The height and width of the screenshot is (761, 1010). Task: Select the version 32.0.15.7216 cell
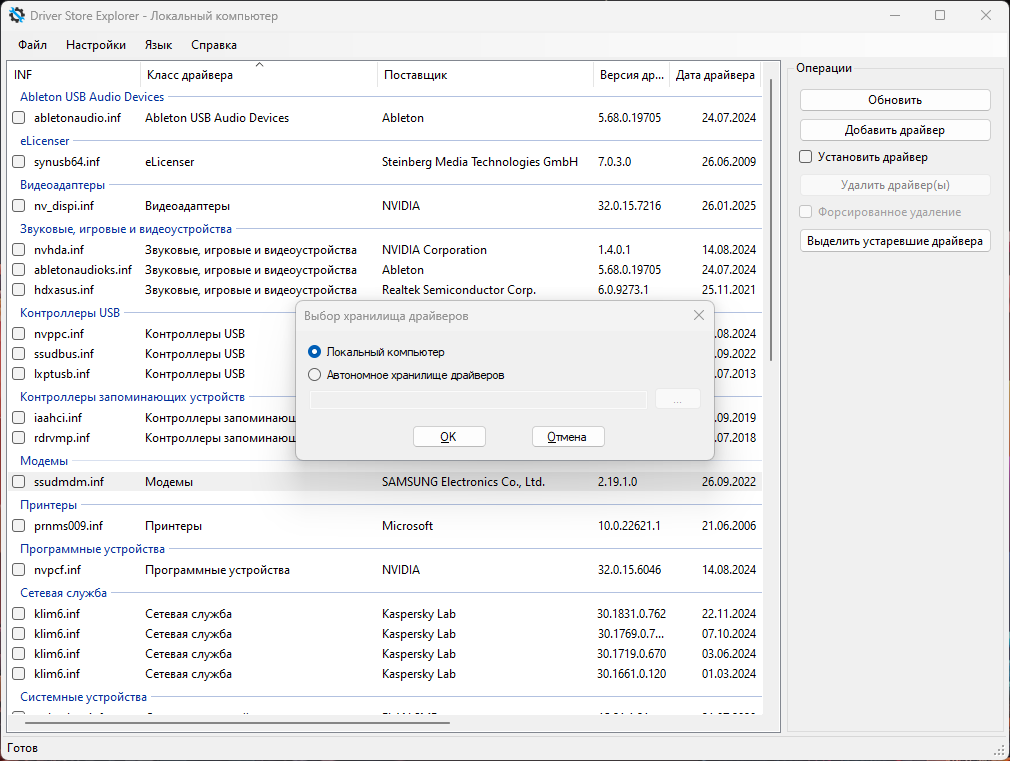tap(629, 206)
